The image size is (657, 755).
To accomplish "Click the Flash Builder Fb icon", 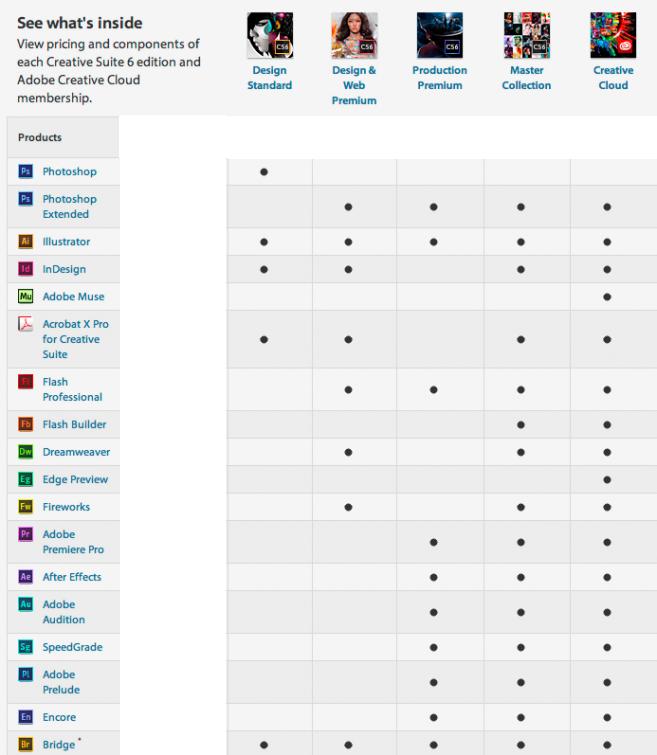I will [x=26, y=425].
